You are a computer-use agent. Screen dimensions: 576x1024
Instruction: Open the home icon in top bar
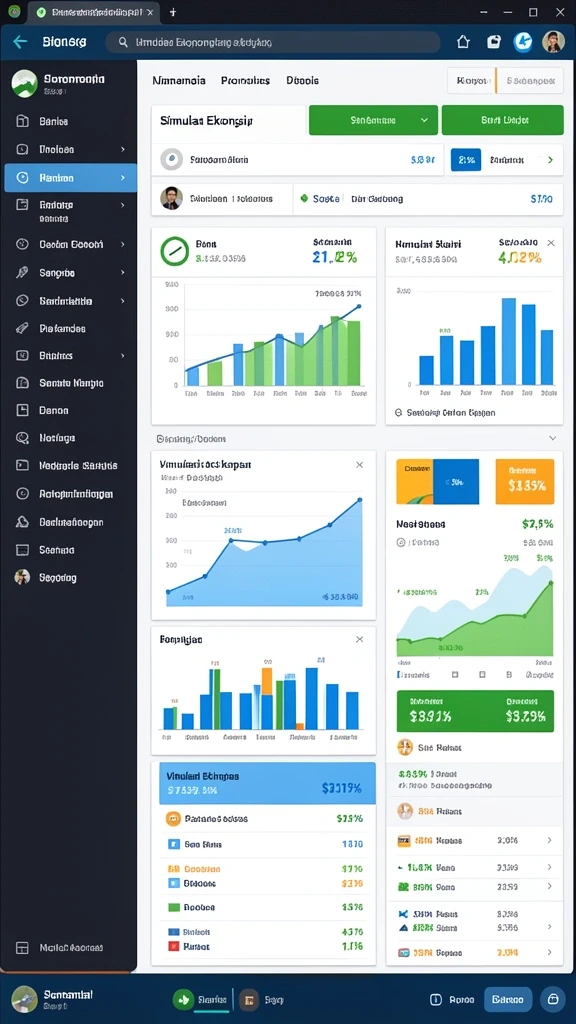[x=463, y=42]
